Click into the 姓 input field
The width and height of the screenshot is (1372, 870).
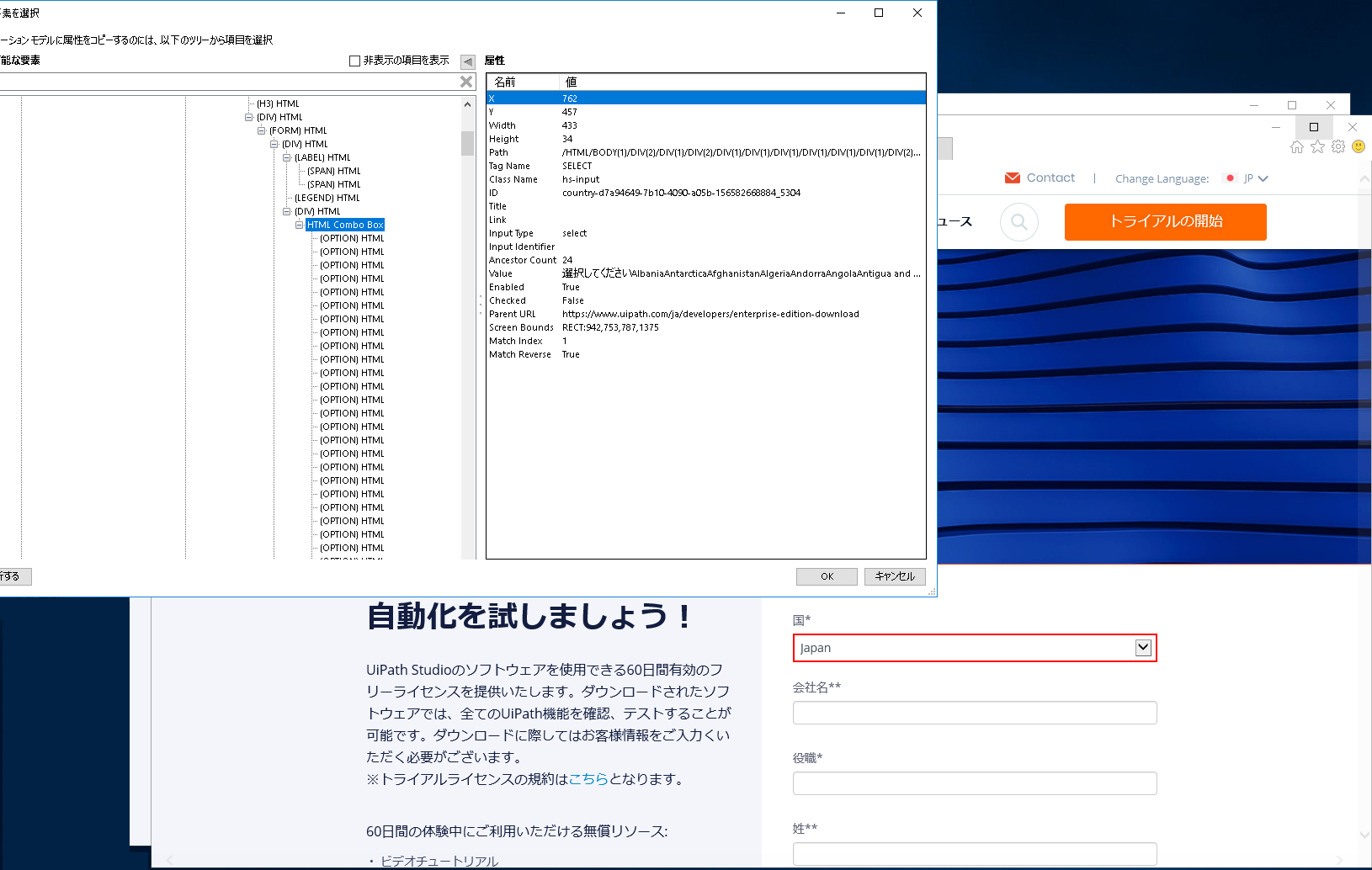[975, 854]
